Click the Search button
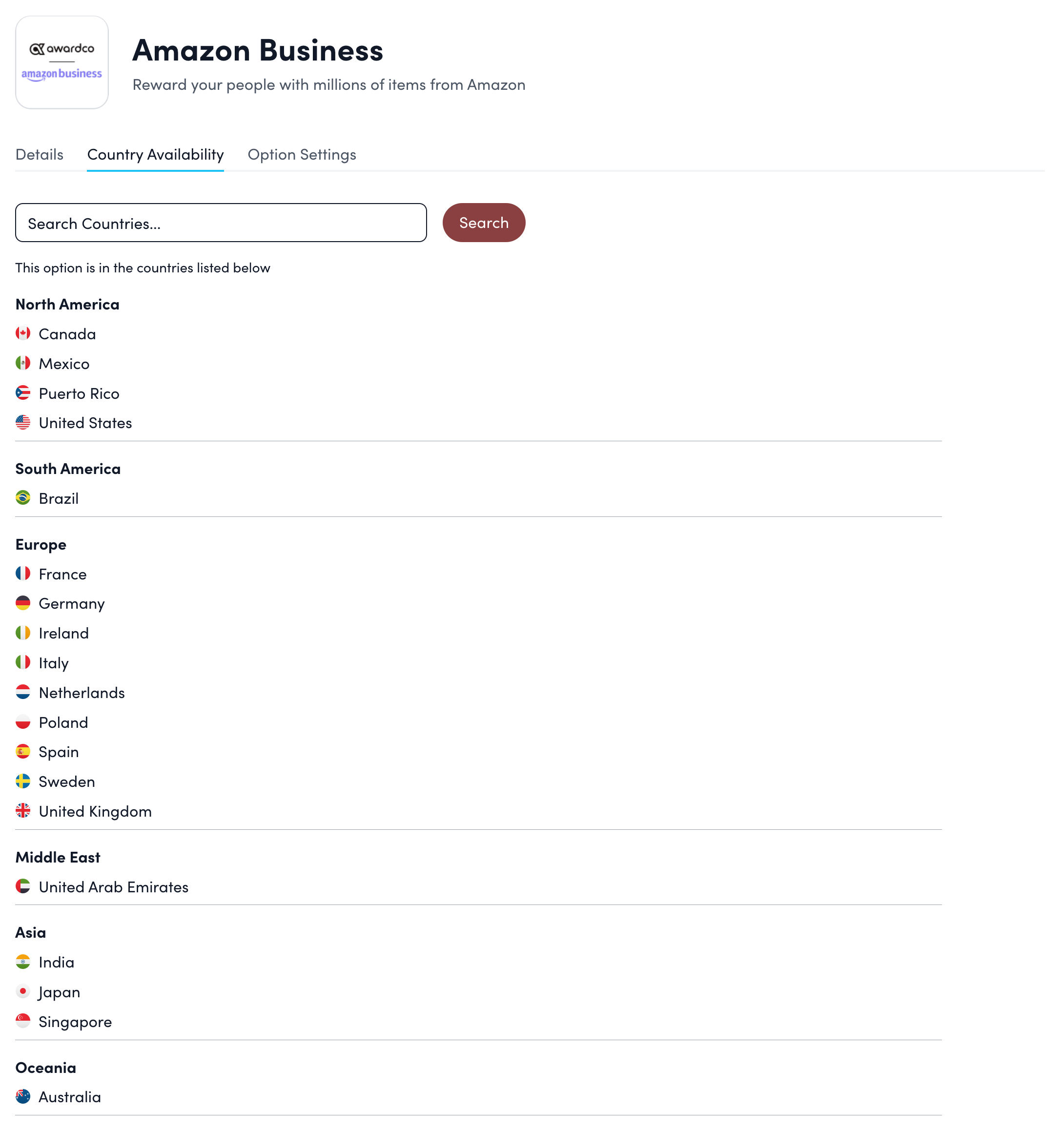Viewport: 1064px width, 1131px height. point(484,223)
